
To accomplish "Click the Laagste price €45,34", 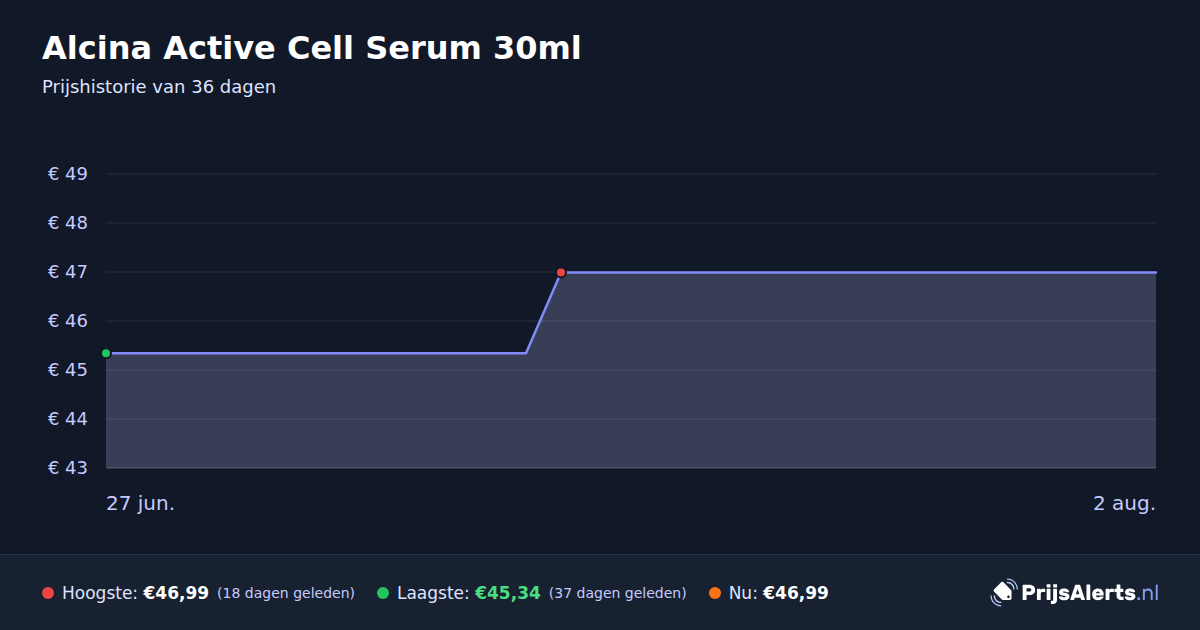I will tap(507, 593).
